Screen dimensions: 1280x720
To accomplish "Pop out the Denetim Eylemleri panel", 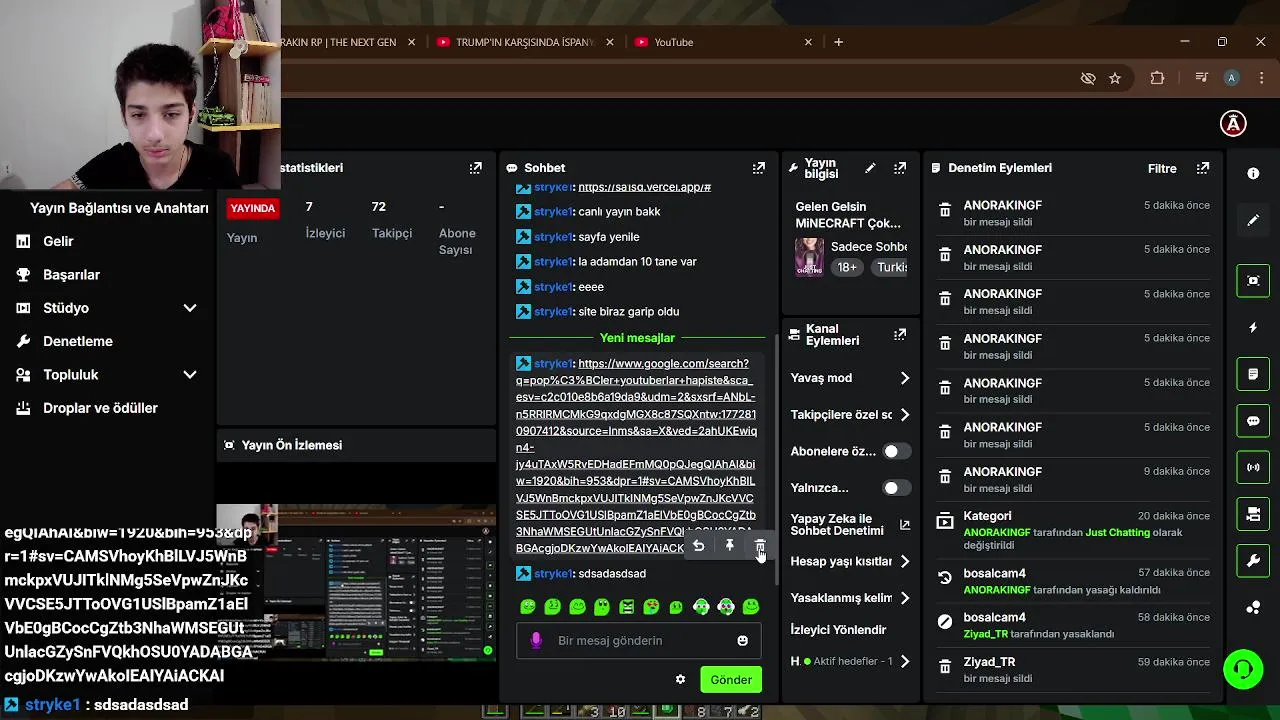I will (1203, 168).
